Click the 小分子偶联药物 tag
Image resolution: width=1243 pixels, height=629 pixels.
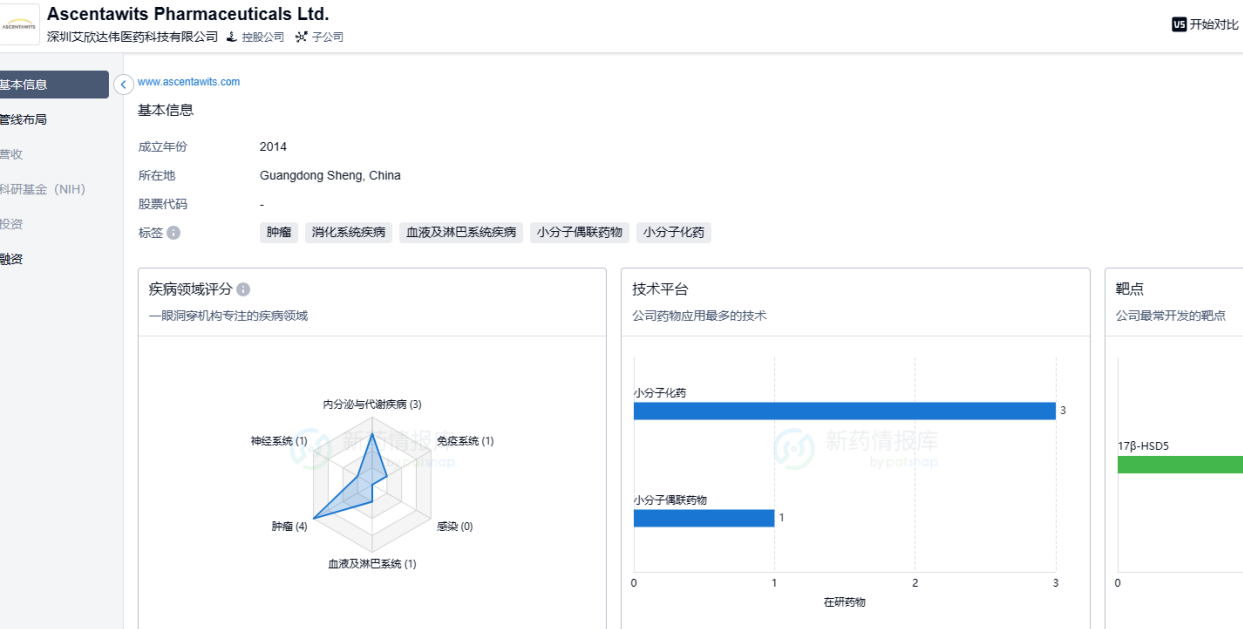[x=579, y=233]
